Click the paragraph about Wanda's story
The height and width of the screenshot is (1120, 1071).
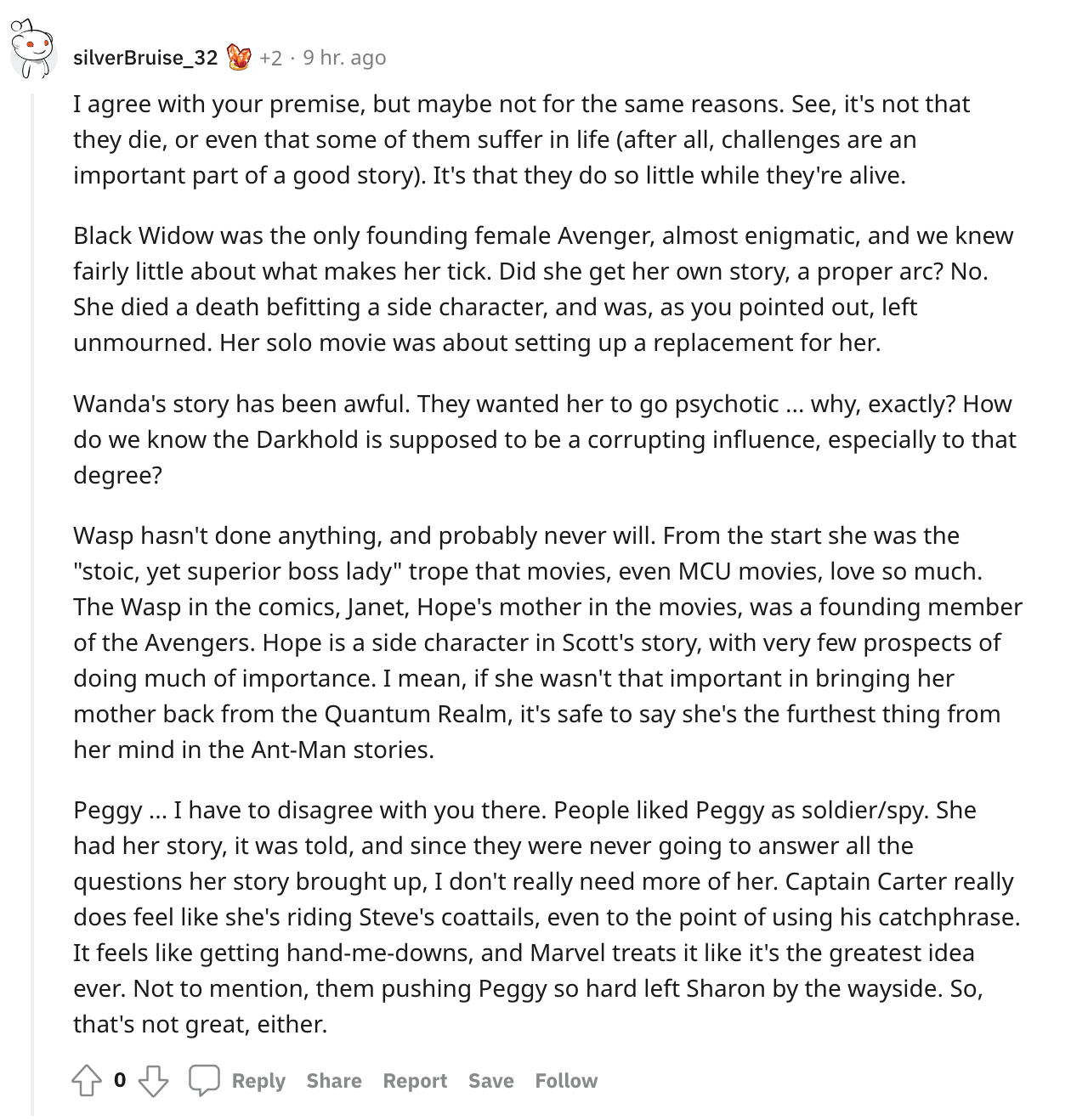544,439
